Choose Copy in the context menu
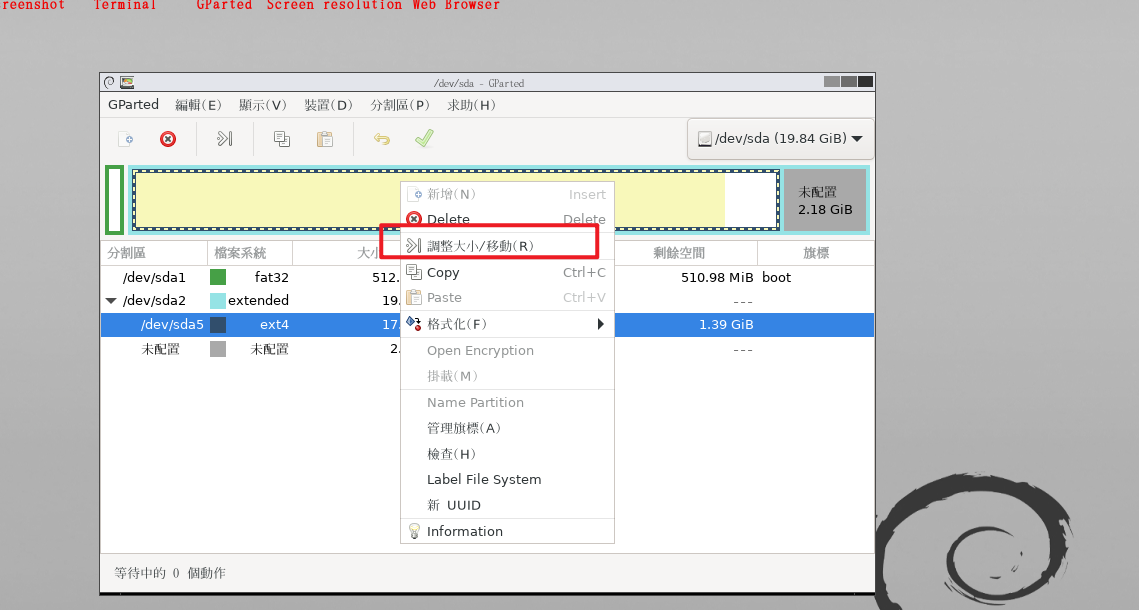The width and height of the screenshot is (1139, 610). tap(507, 272)
